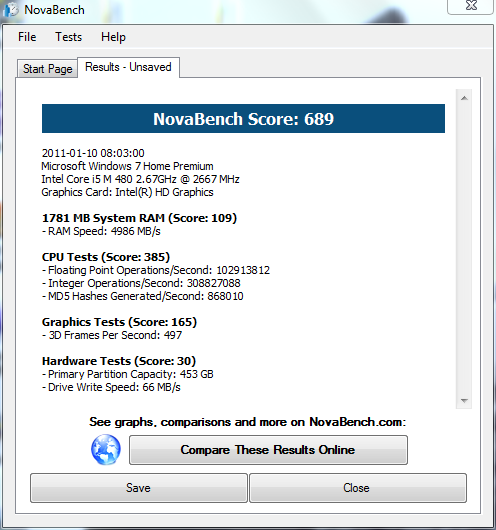496x530 pixels.
Task: Click the Close button at bottom
Action: [358, 488]
